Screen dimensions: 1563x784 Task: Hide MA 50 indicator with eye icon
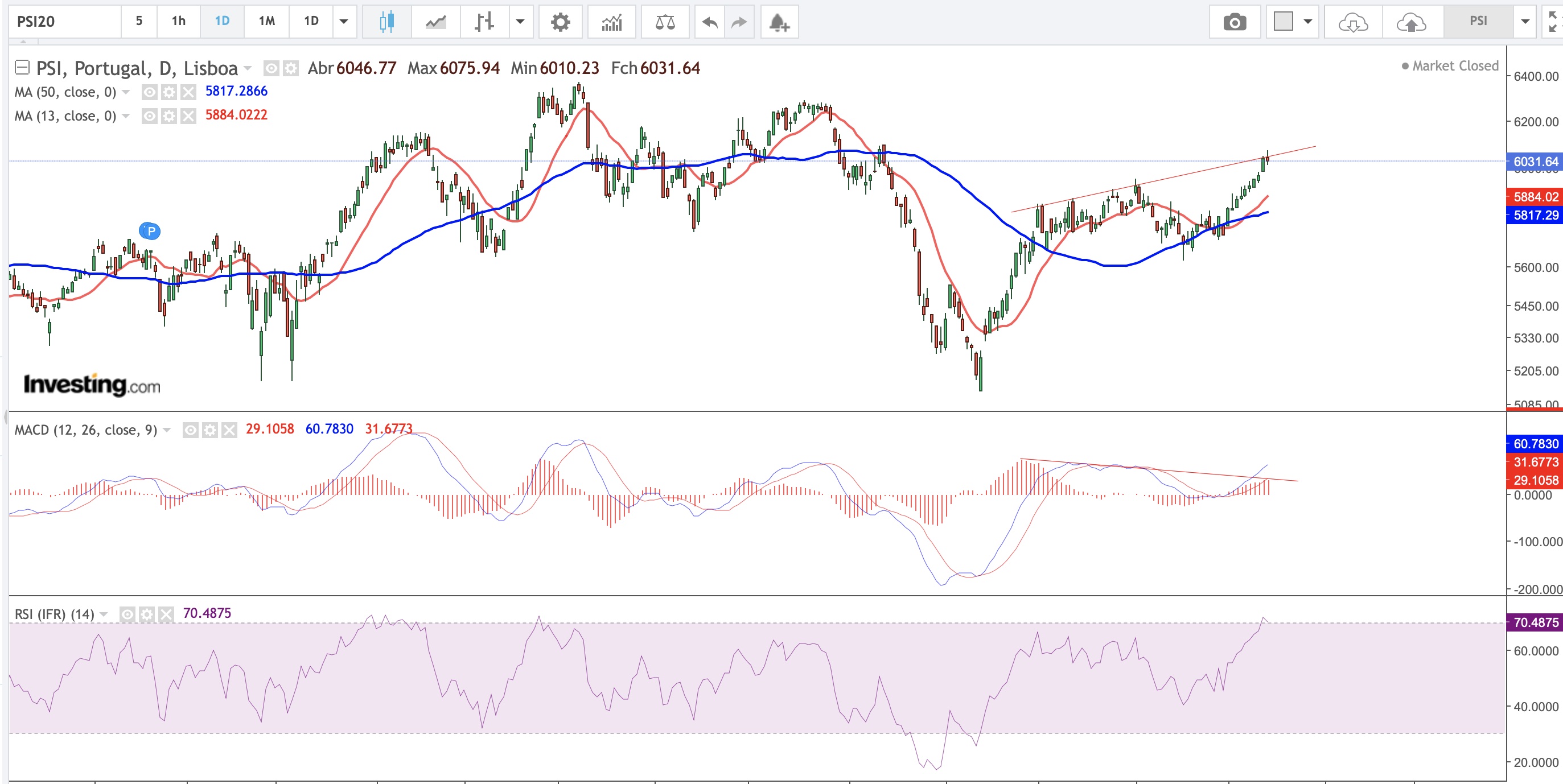coord(149,92)
